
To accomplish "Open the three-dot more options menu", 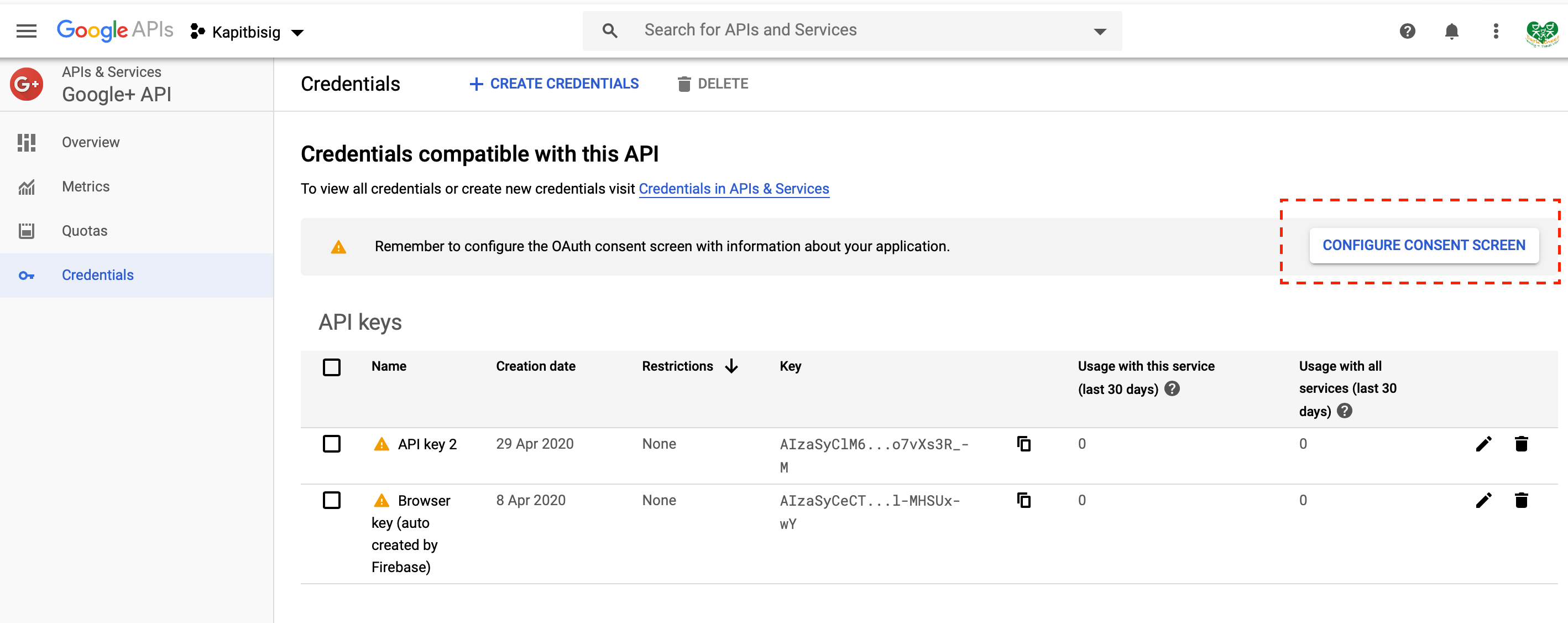I will (1496, 31).
